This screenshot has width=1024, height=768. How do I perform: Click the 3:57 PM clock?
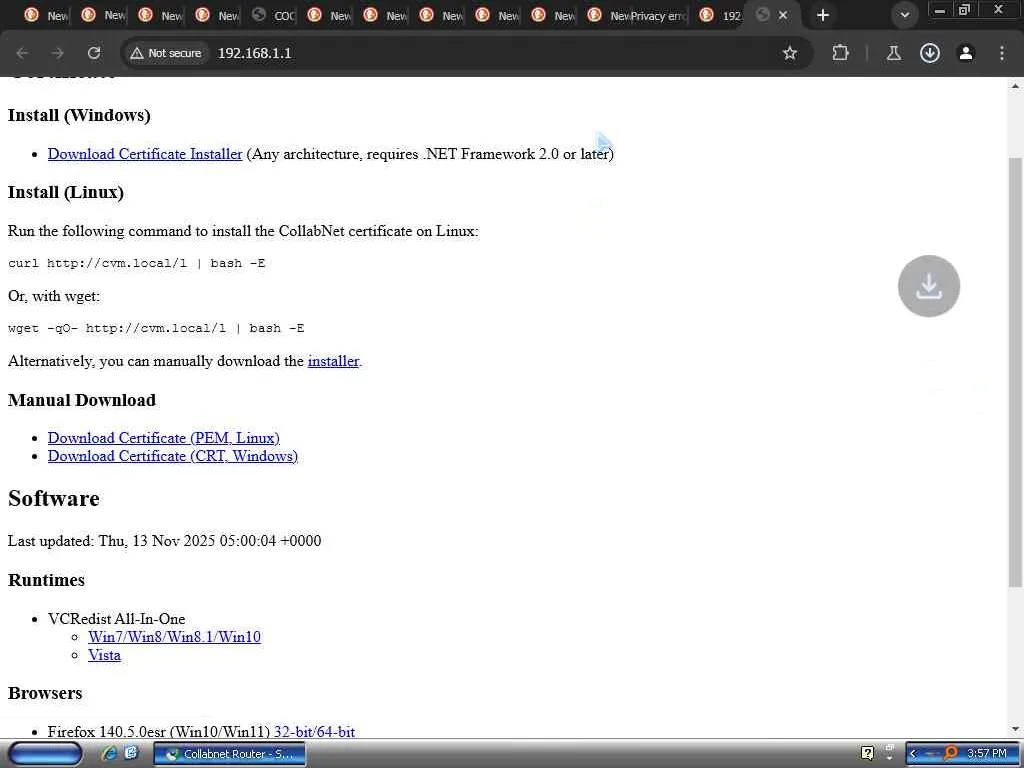click(x=987, y=754)
